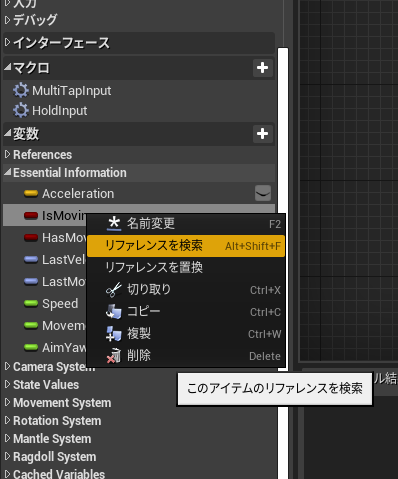Choose リファレンスを置換 menu entry
Image resolution: width=398 pixels, height=479 pixels.
(186, 268)
